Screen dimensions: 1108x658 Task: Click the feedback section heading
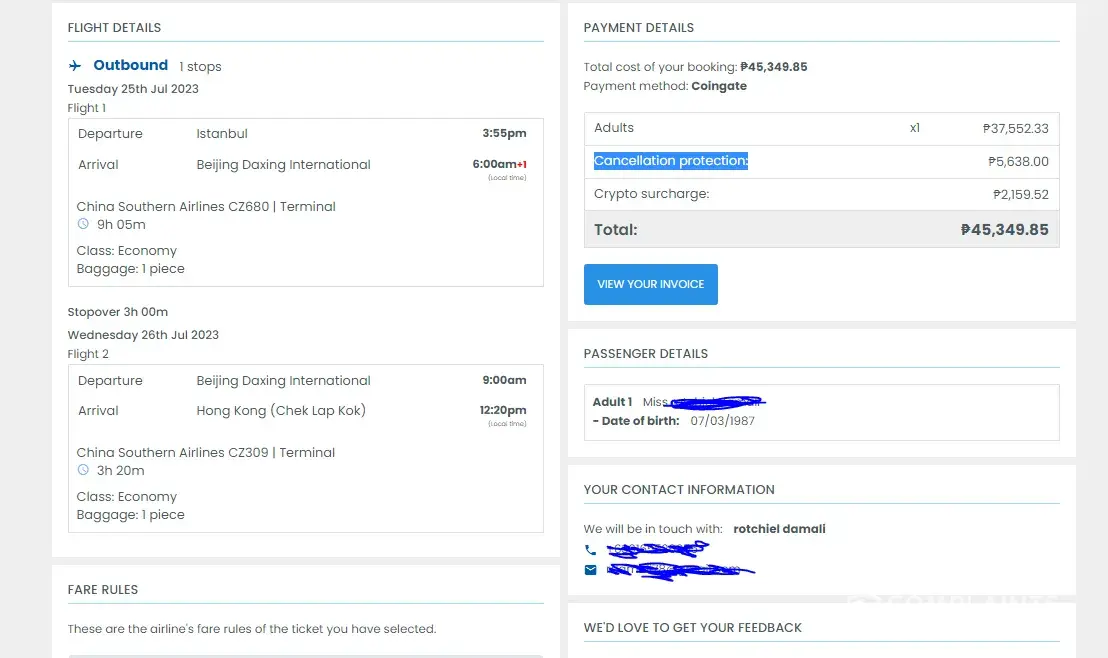(x=692, y=627)
